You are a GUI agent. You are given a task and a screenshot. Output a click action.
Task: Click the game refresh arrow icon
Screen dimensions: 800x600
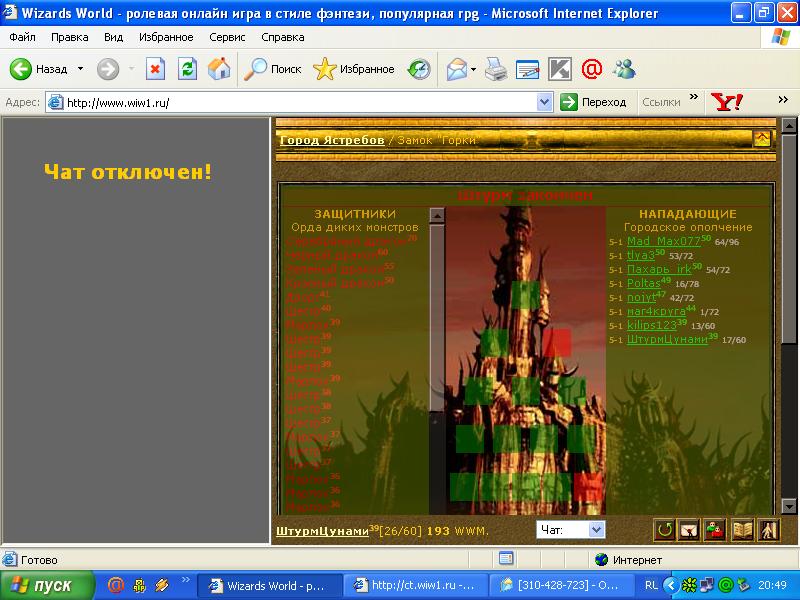coord(664,530)
